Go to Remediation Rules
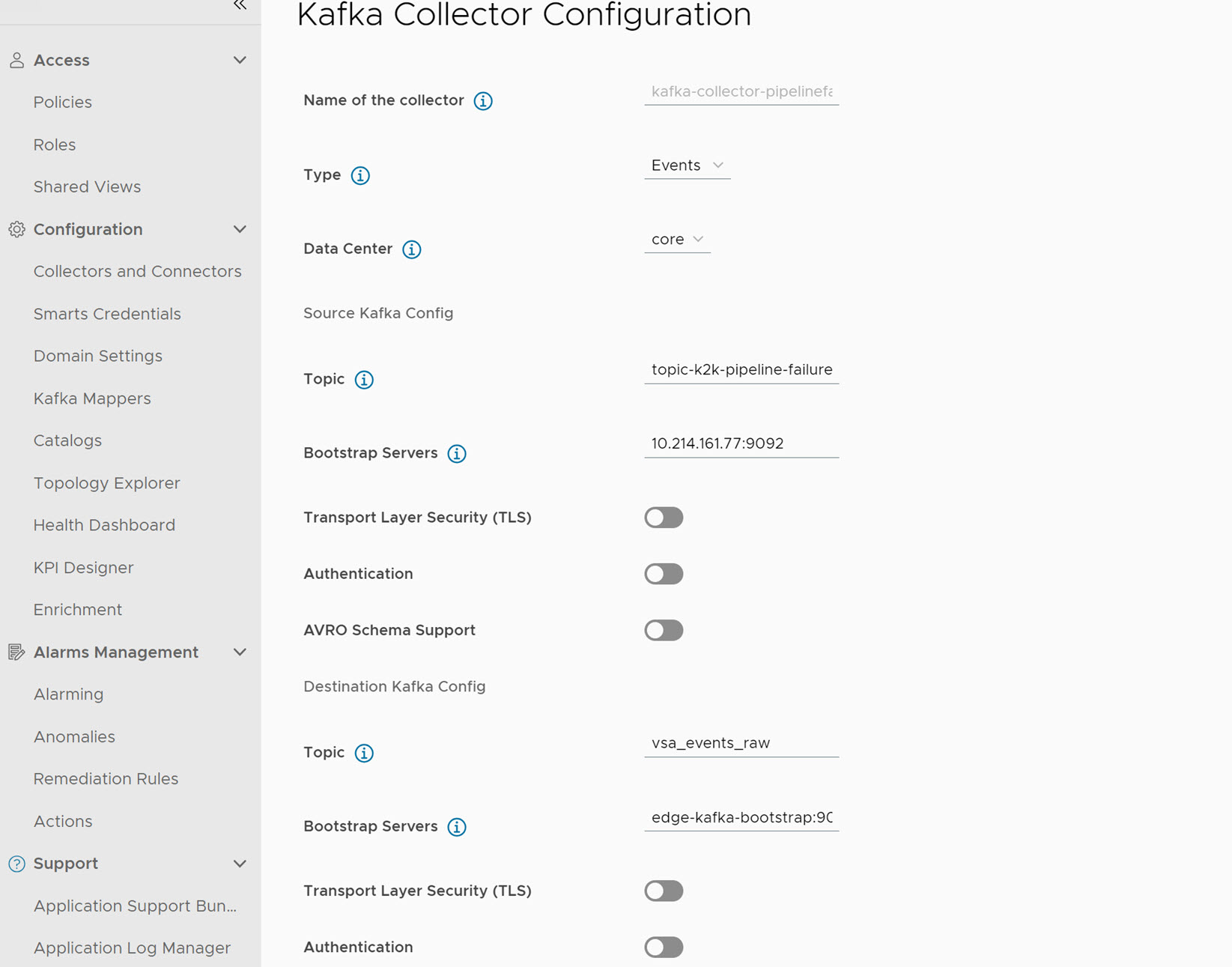The width and height of the screenshot is (1232, 967). [x=106, y=779]
